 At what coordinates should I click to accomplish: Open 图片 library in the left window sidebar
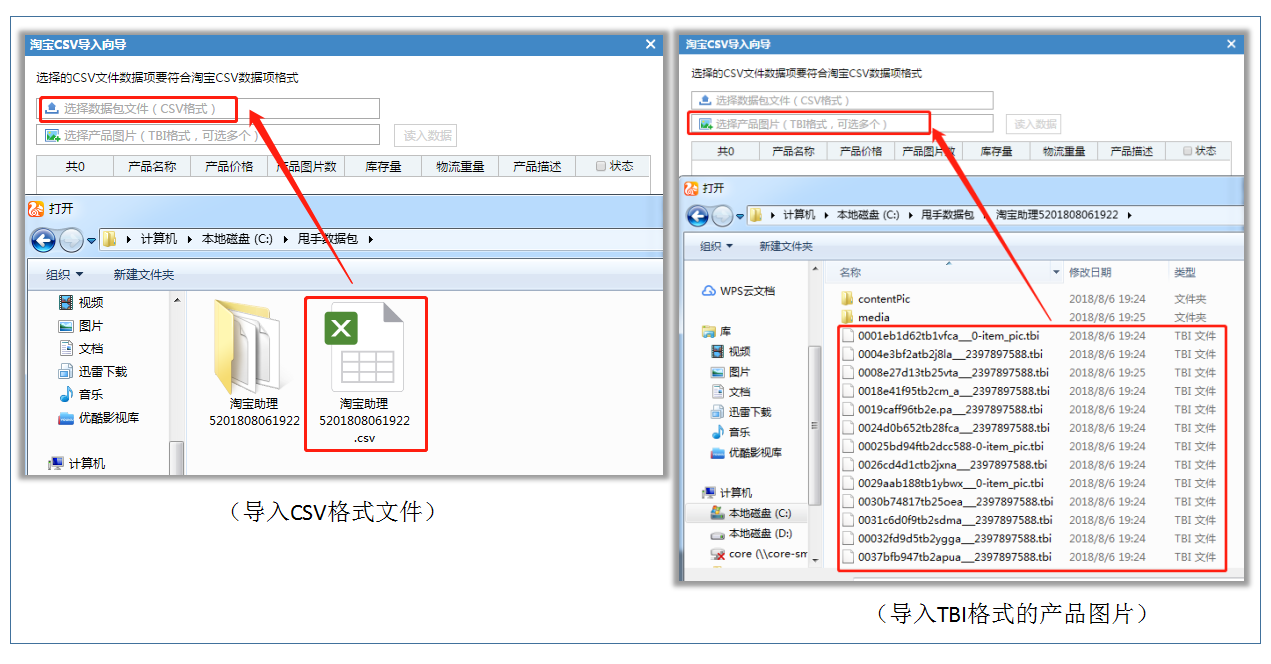click(x=80, y=325)
